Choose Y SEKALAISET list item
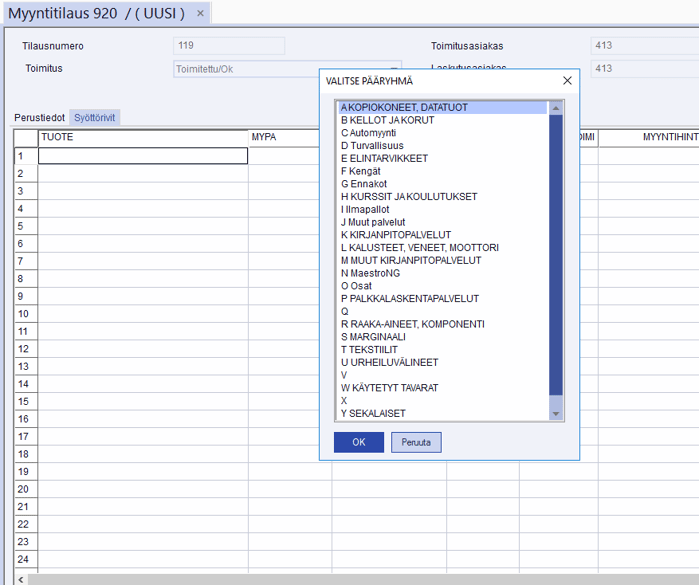The height and width of the screenshot is (585, 699). (x=373, y=413)
